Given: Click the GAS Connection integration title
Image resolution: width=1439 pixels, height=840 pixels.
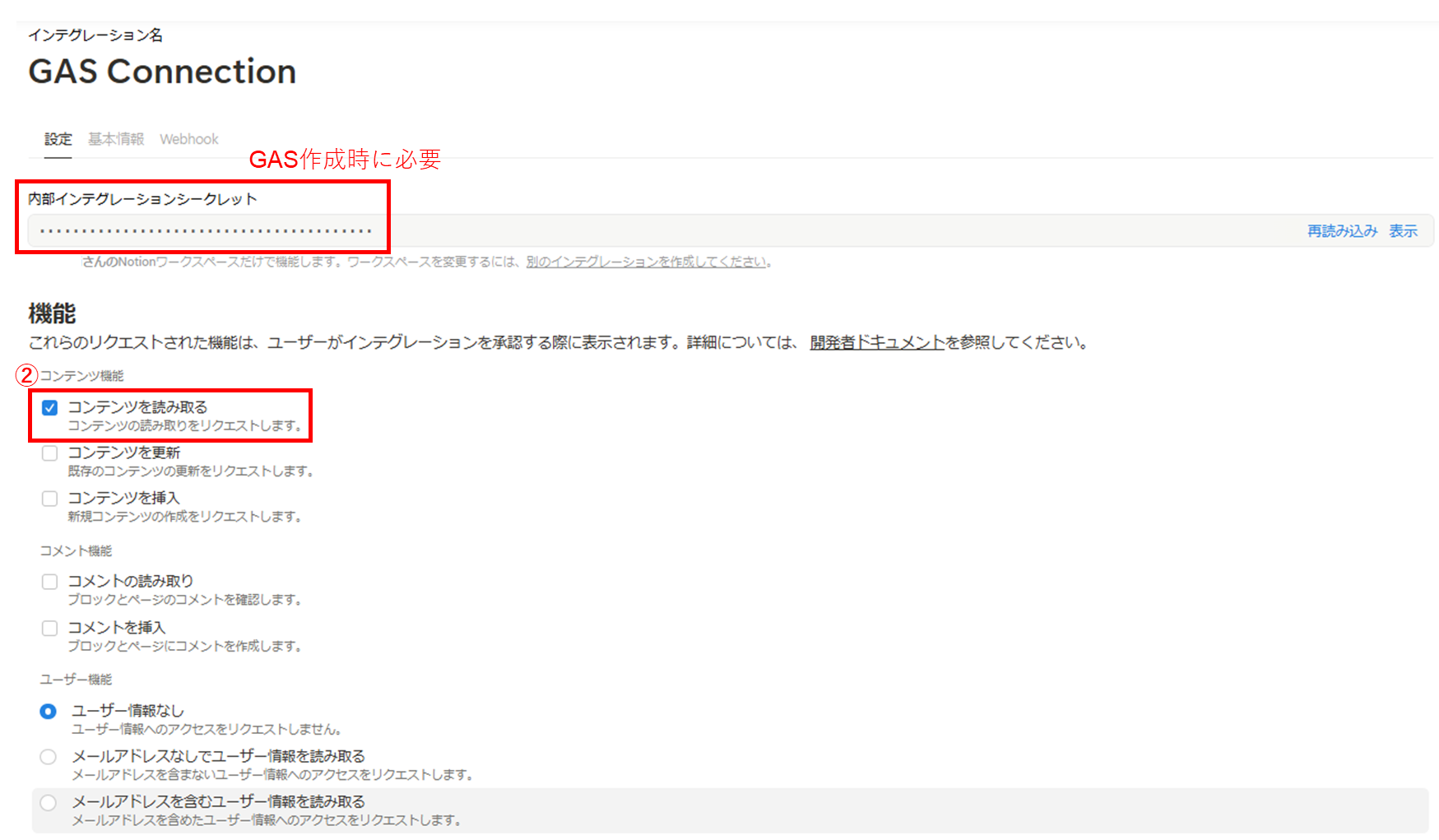Looking at the screenshot, I should tap(161, 72).
